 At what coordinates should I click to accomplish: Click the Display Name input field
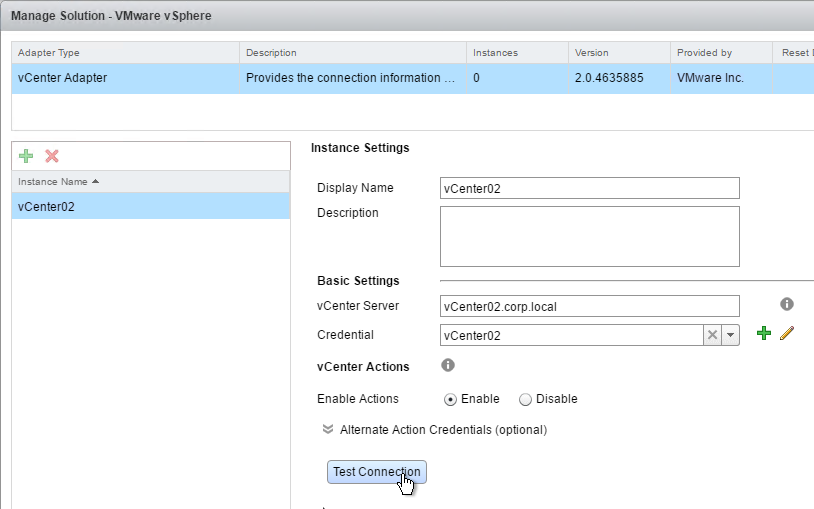pyautogui.click(x=589, y=188)
